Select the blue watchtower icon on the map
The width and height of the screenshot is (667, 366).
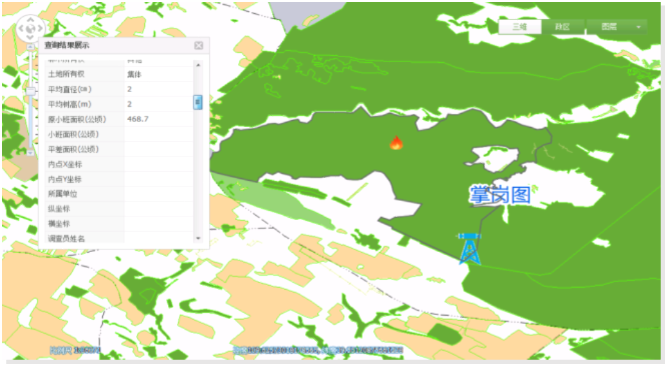click(469, 248)
